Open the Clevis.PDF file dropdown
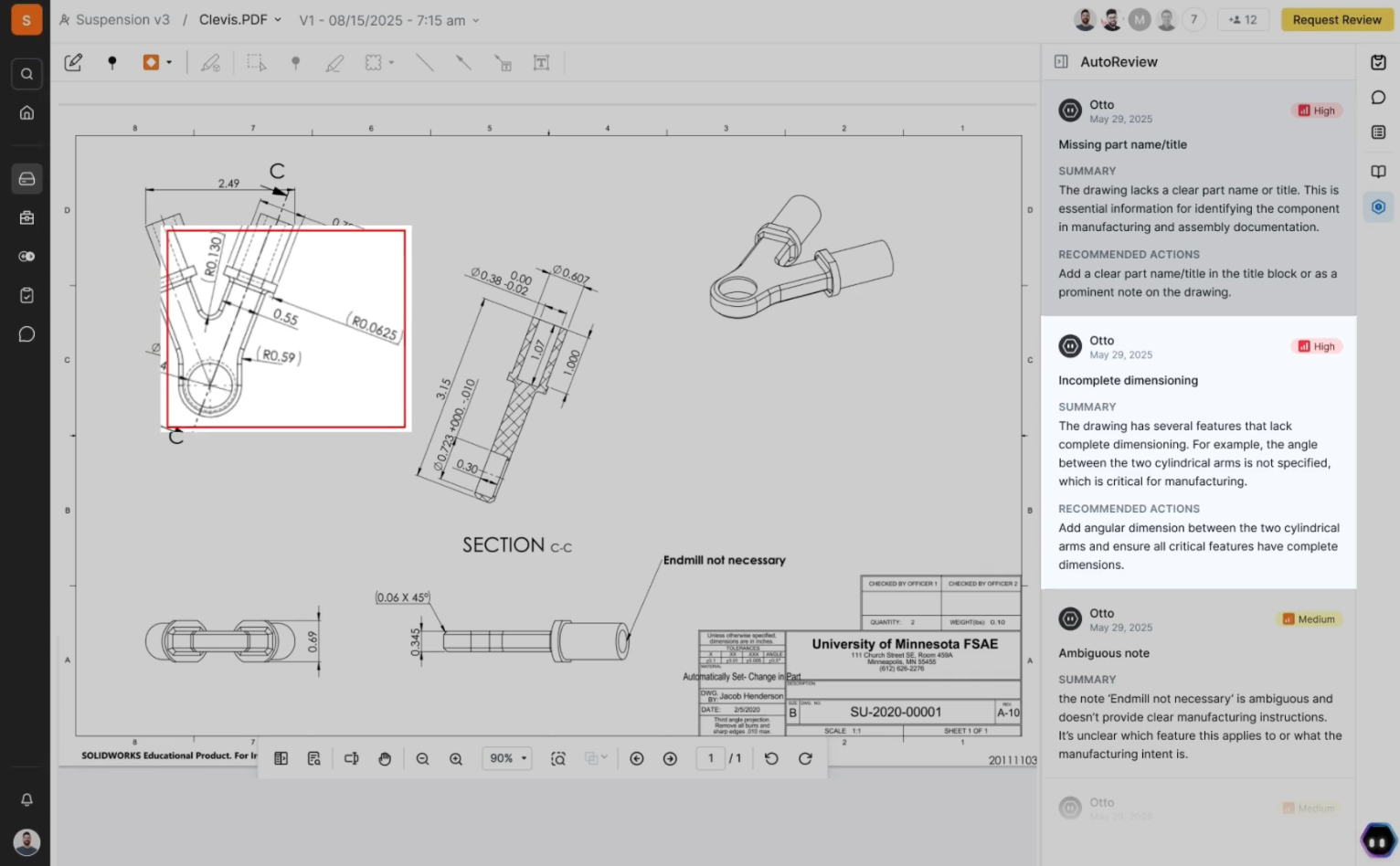The width and height of the screenshot is (1400, 866). [x=240, y=19]
